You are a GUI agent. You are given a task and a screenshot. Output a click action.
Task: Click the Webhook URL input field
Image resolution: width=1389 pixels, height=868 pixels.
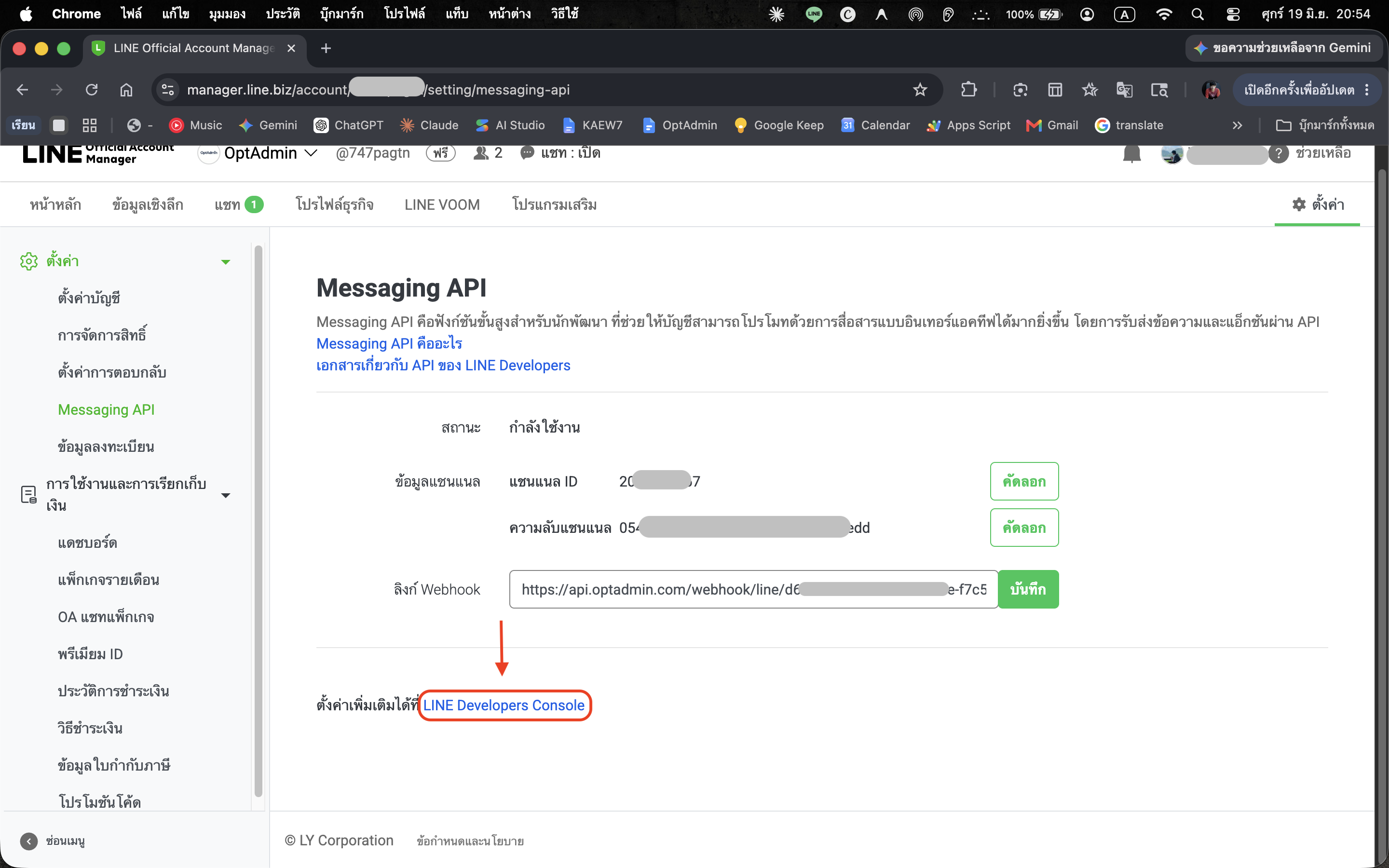point(753,589)
